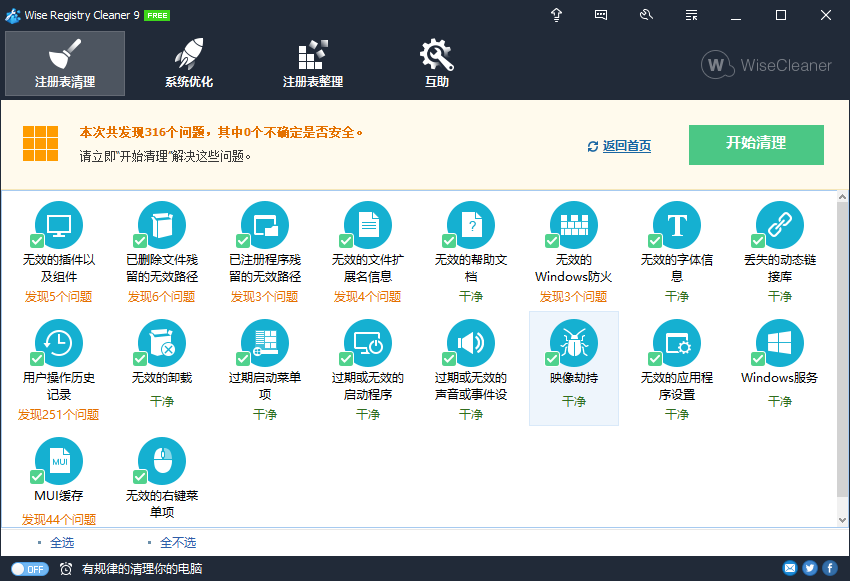Select the 用户操作历史记录 icon
850x581 pixels.
(x=59, y=343)
